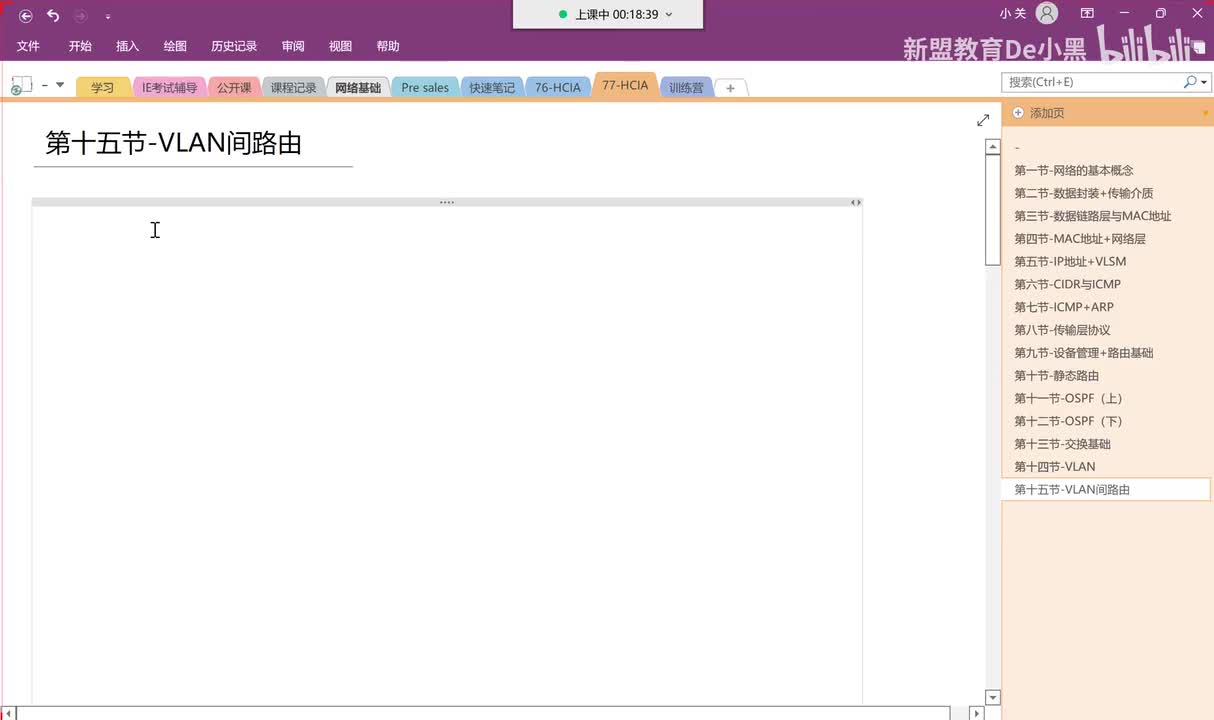Click the vertical scrollbar thumb

coord(993,210)
